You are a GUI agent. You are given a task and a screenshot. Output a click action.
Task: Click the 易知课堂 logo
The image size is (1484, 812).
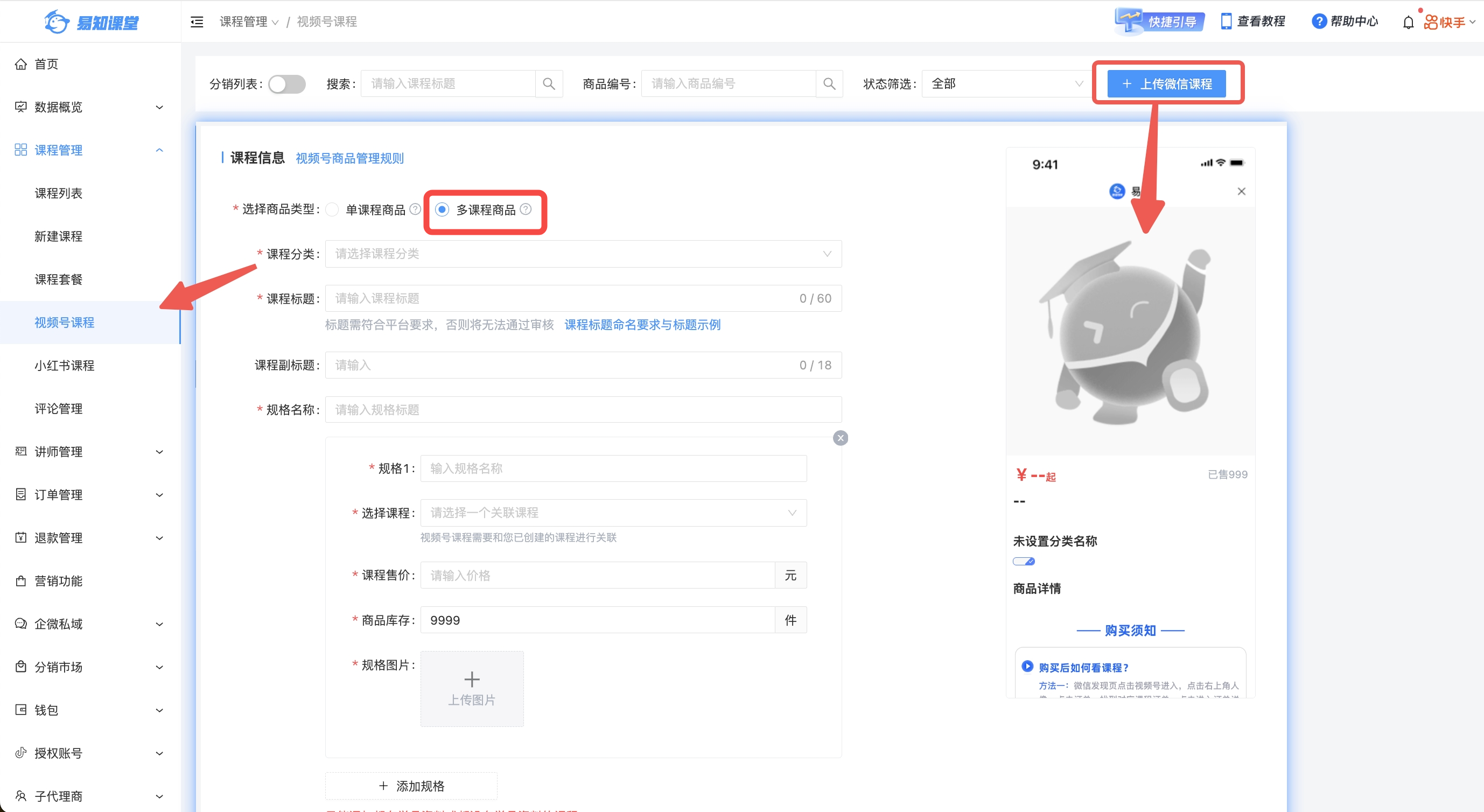click(x=91, y=22)
